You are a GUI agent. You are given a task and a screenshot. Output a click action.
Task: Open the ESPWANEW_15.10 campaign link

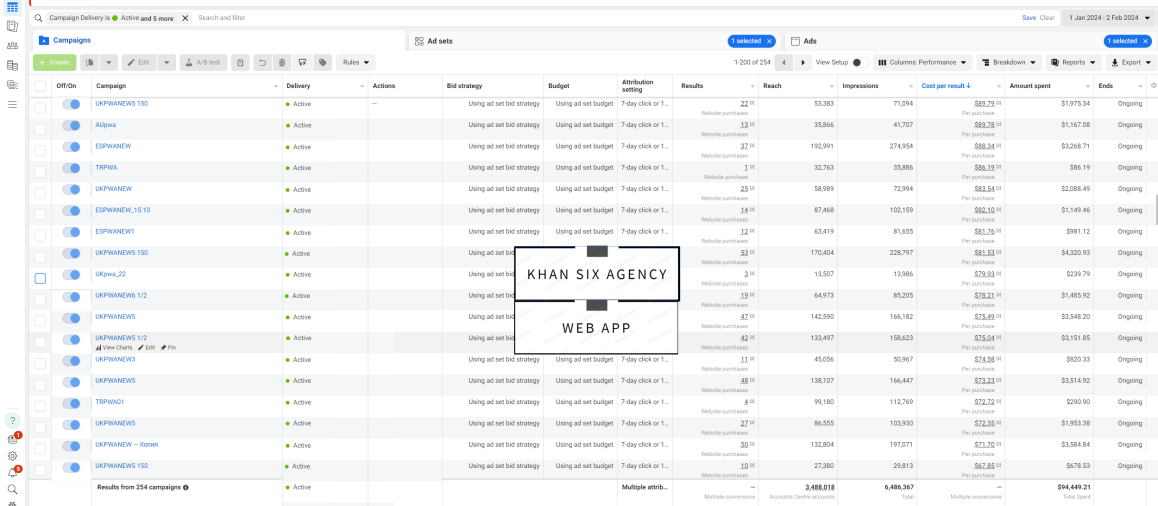pyautogui.click(x=123, y=210)
